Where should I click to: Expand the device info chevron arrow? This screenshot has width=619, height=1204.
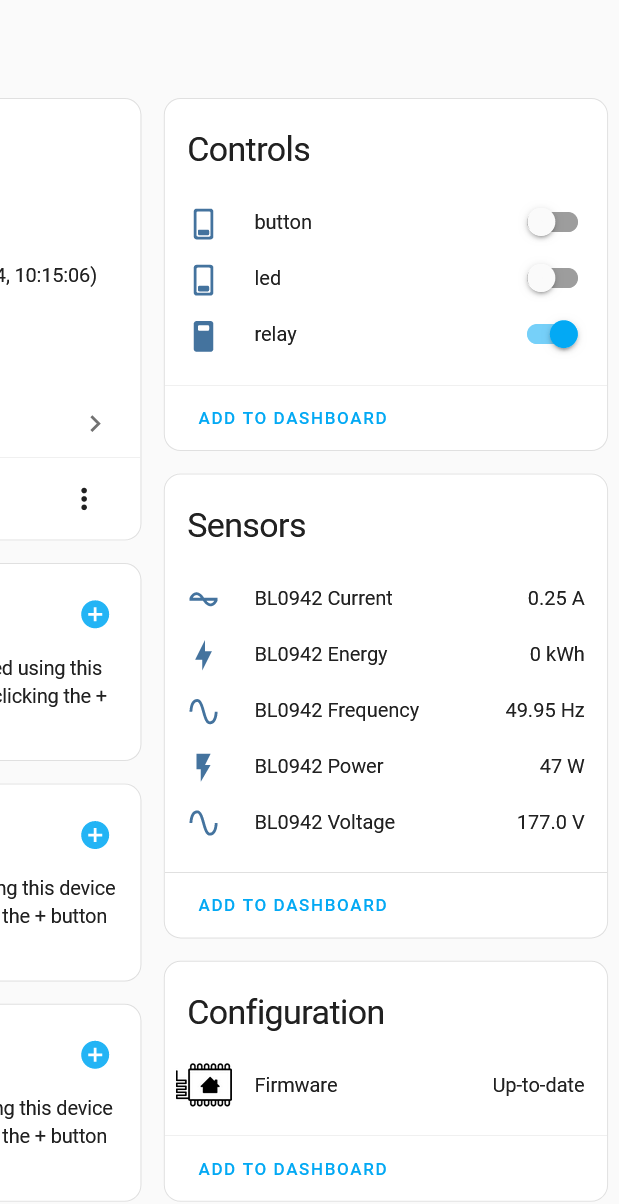[95, 424]
